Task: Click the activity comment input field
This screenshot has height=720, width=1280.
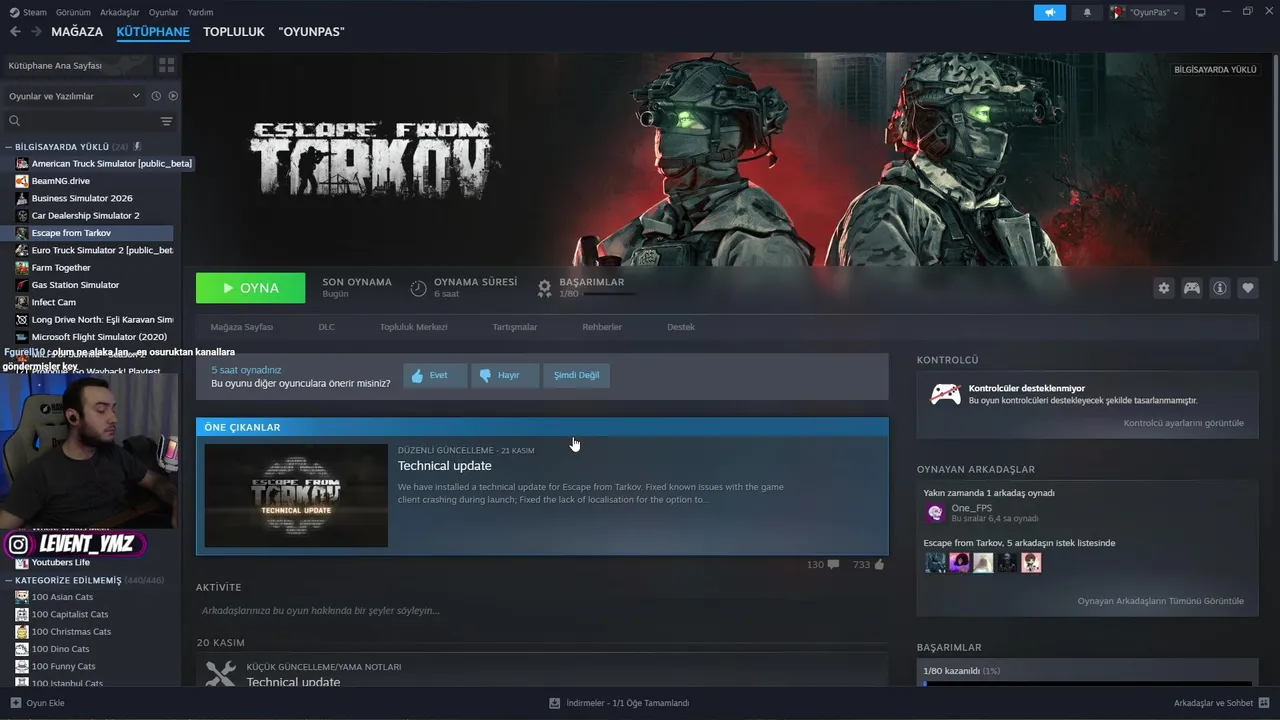Action: tap(542, 610)
